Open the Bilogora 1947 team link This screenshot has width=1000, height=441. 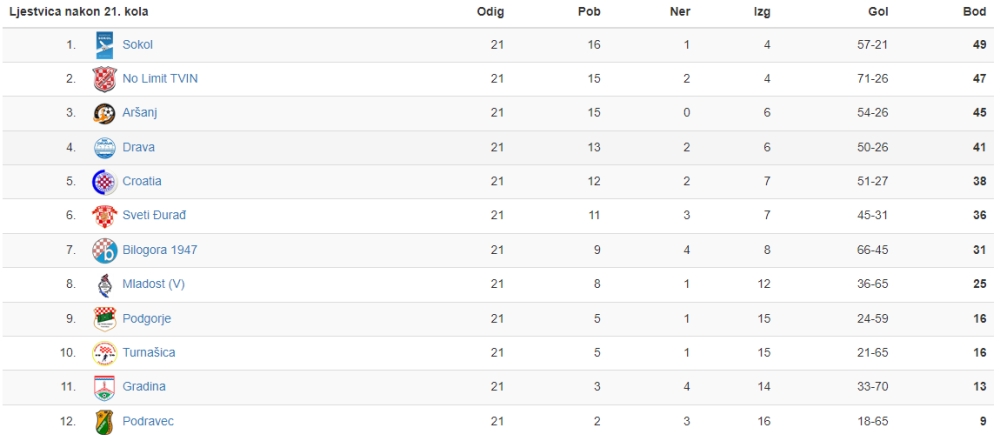[x=160, y=250]
